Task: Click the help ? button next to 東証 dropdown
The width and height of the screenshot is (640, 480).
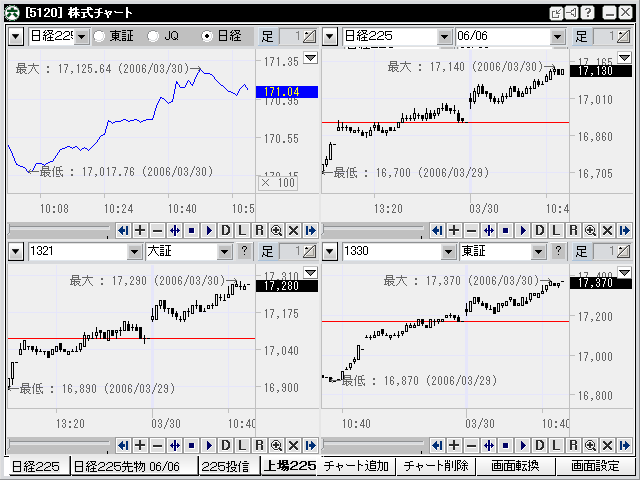Action: click(558, 251)
